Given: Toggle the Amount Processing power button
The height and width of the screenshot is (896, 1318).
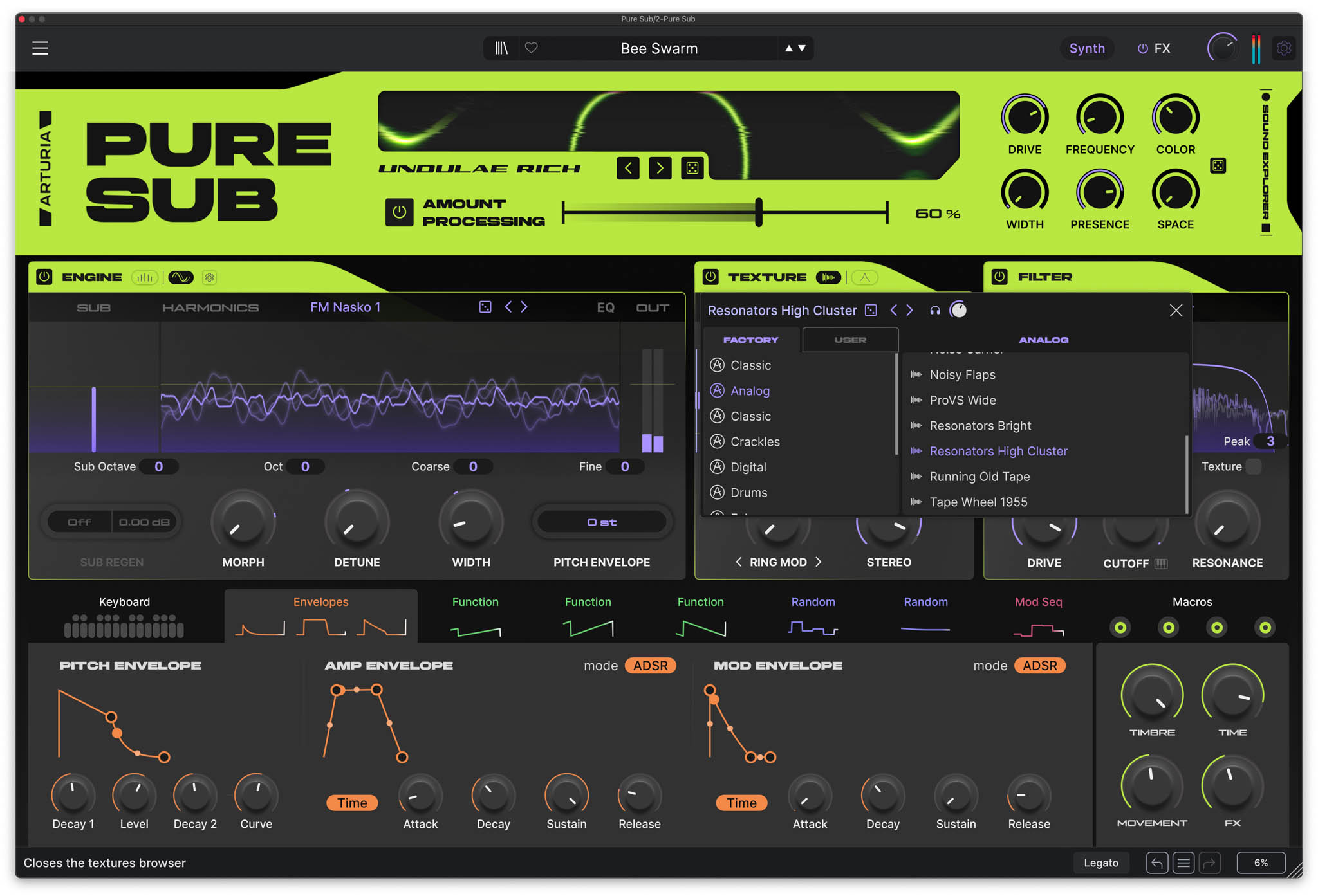Looking at the screenshot, I should click(399, 212).
